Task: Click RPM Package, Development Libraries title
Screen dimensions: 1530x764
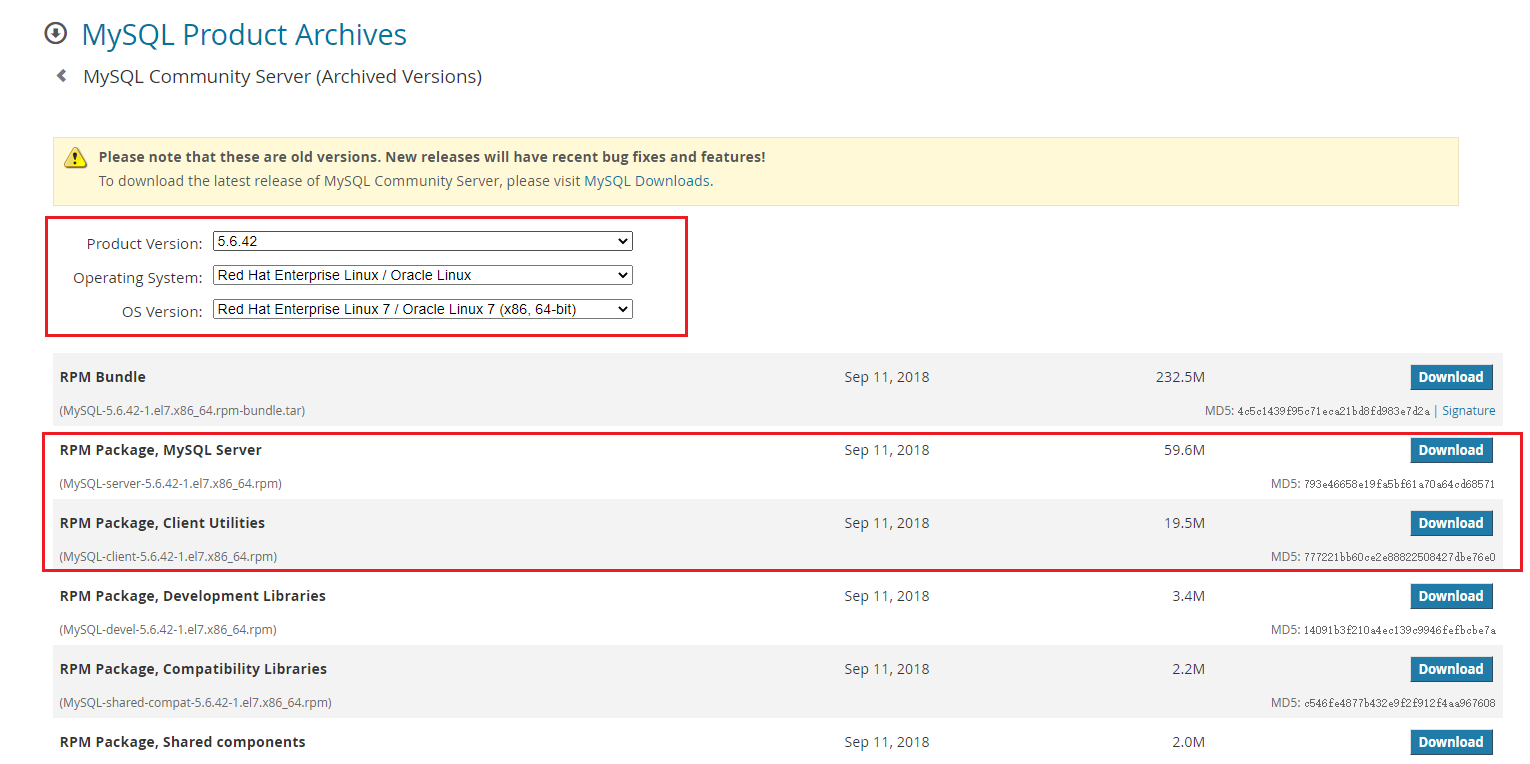Action: [193, 596]
